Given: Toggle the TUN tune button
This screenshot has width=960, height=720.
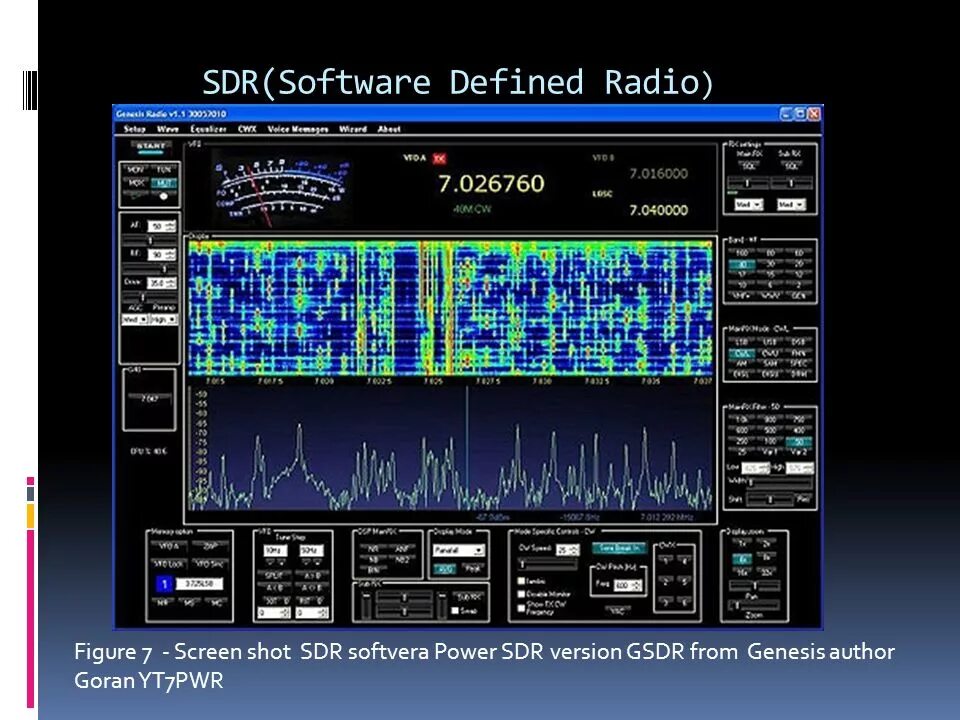Looking at the screenshot, I should [163, 170].
